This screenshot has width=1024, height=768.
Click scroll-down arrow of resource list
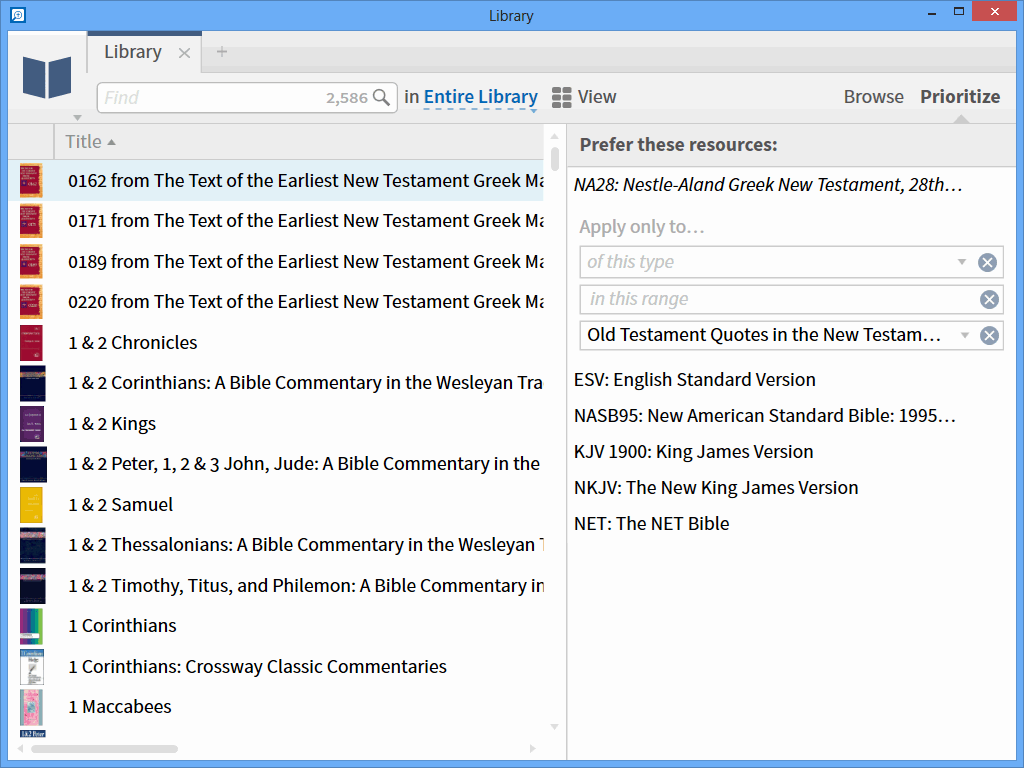pos(554,727)
